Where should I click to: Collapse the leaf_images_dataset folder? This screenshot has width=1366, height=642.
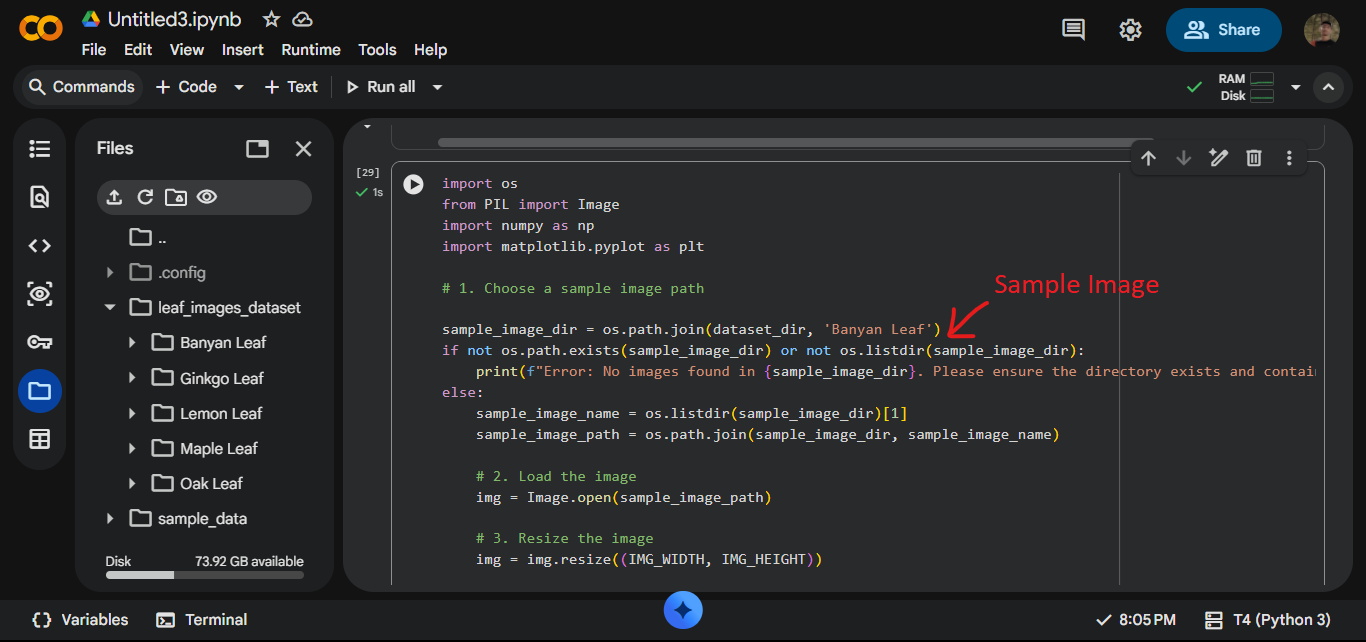point(110,307)
